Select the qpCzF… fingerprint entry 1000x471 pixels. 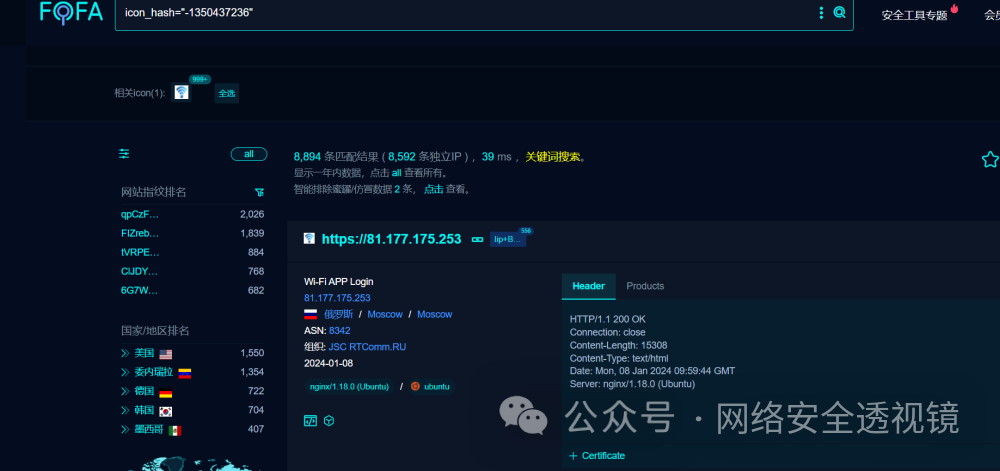[x=140, y=214]
